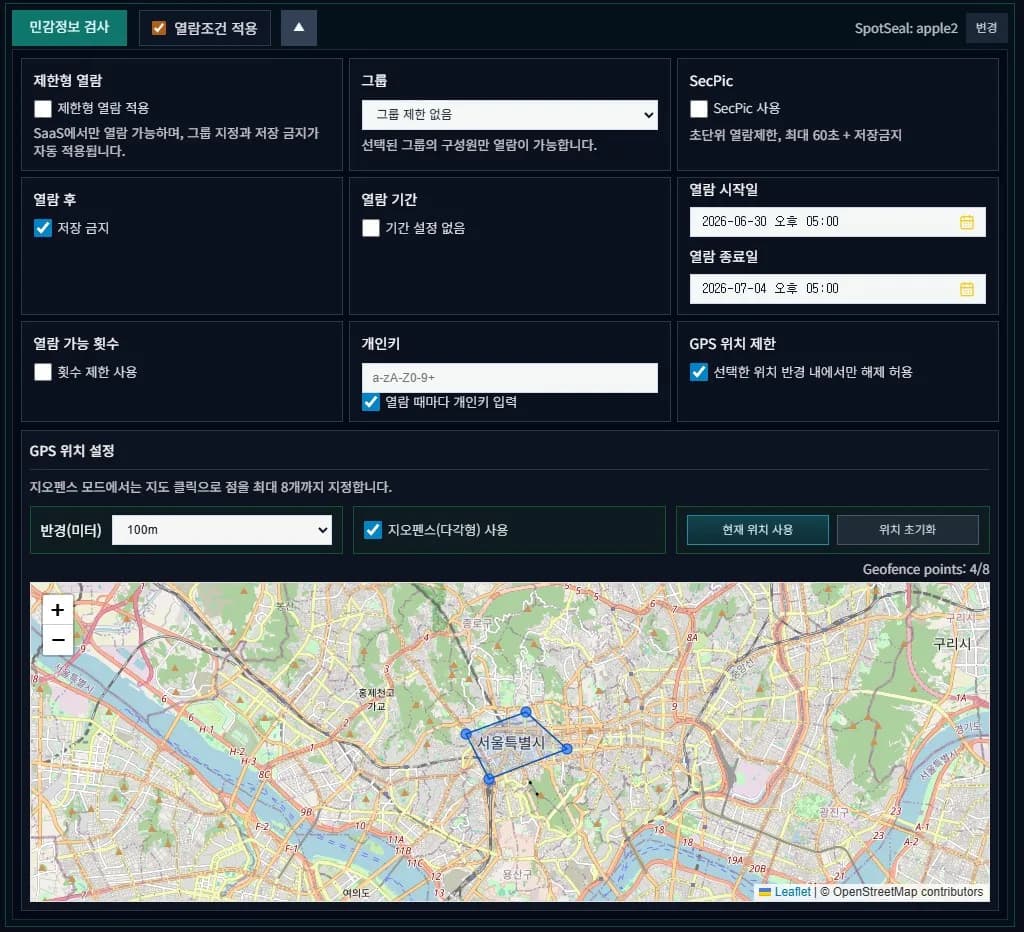
Task: Zoom out on the map
Action: pos(57,639)
